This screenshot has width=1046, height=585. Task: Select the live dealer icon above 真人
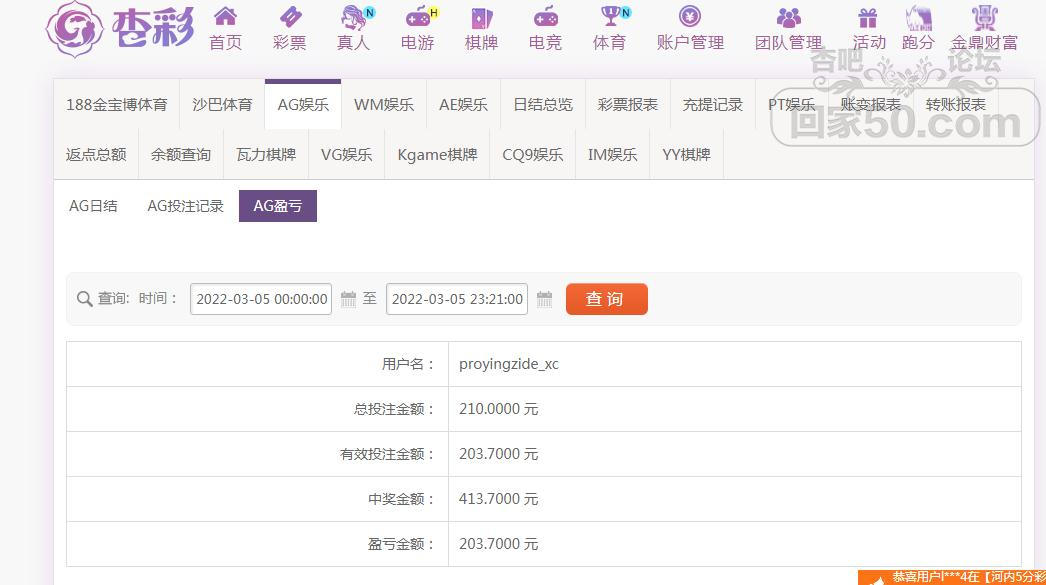pyautogui.click(x=353, y=17)
